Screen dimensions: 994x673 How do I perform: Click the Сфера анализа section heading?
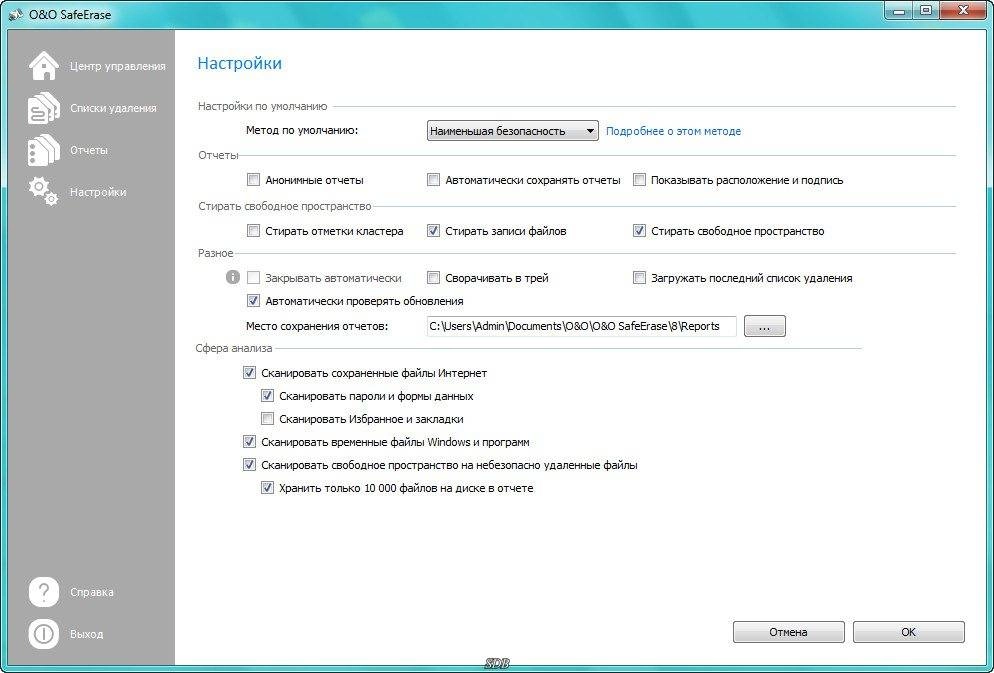(x=234, y=348)
